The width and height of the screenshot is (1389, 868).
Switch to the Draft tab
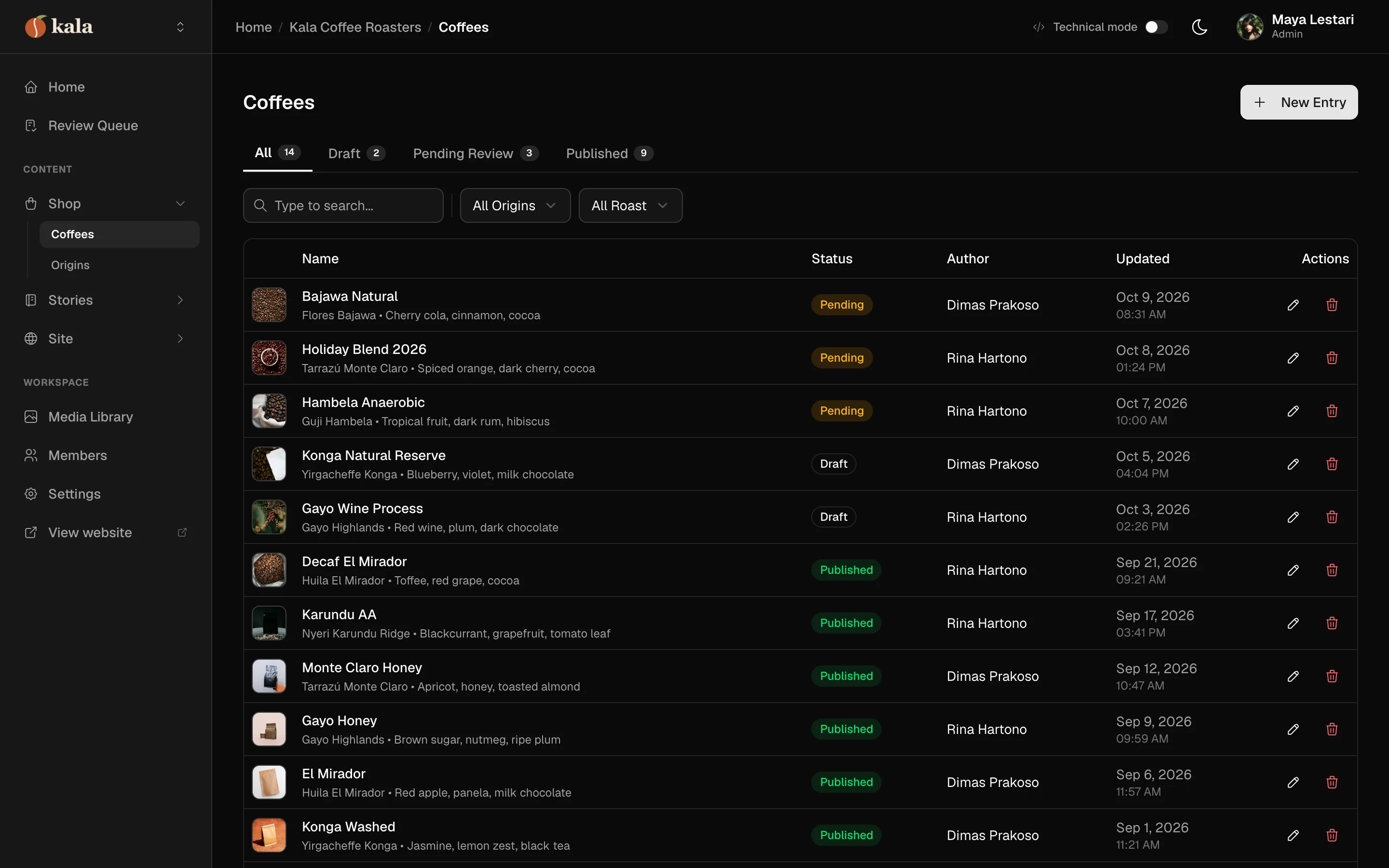pyautogui.click(x=356, y=153)
